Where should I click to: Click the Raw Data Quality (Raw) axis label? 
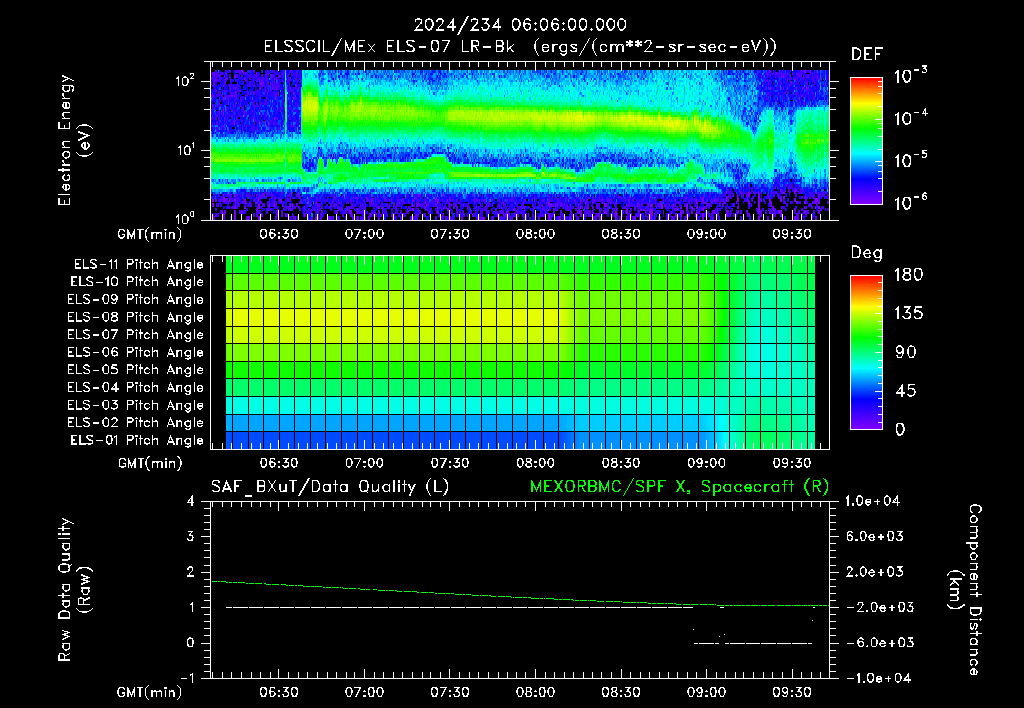pyautogui.click(x=74, y=590)
